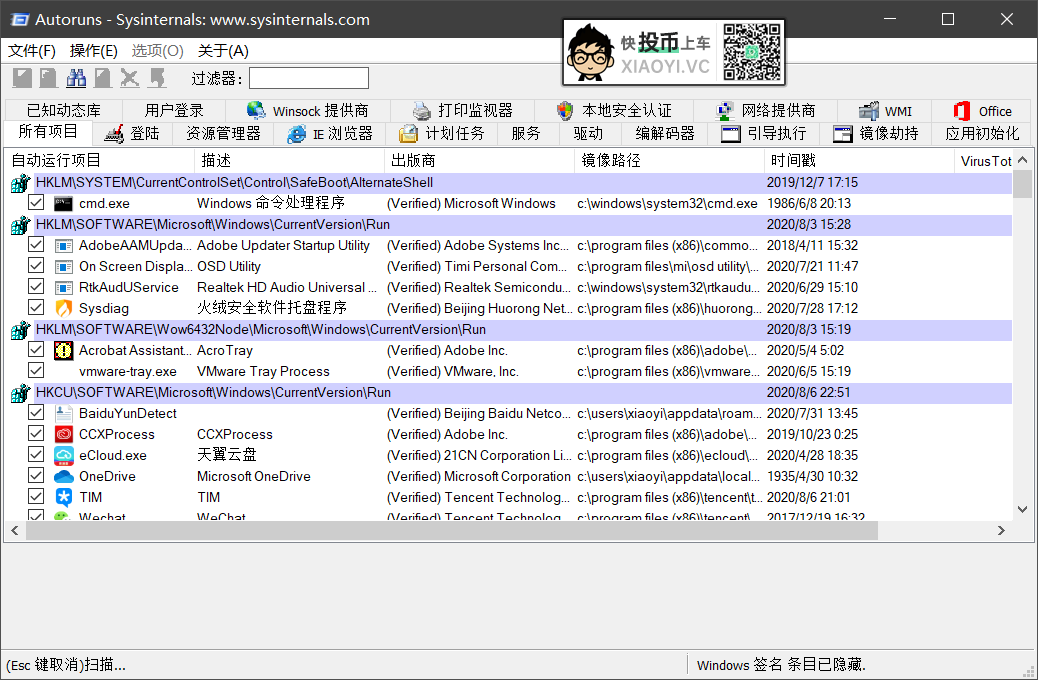The width and height of the screenshot is (1038, 680).
Task: Click the BaiduYunDetect document icon
Action: (64, 413)
